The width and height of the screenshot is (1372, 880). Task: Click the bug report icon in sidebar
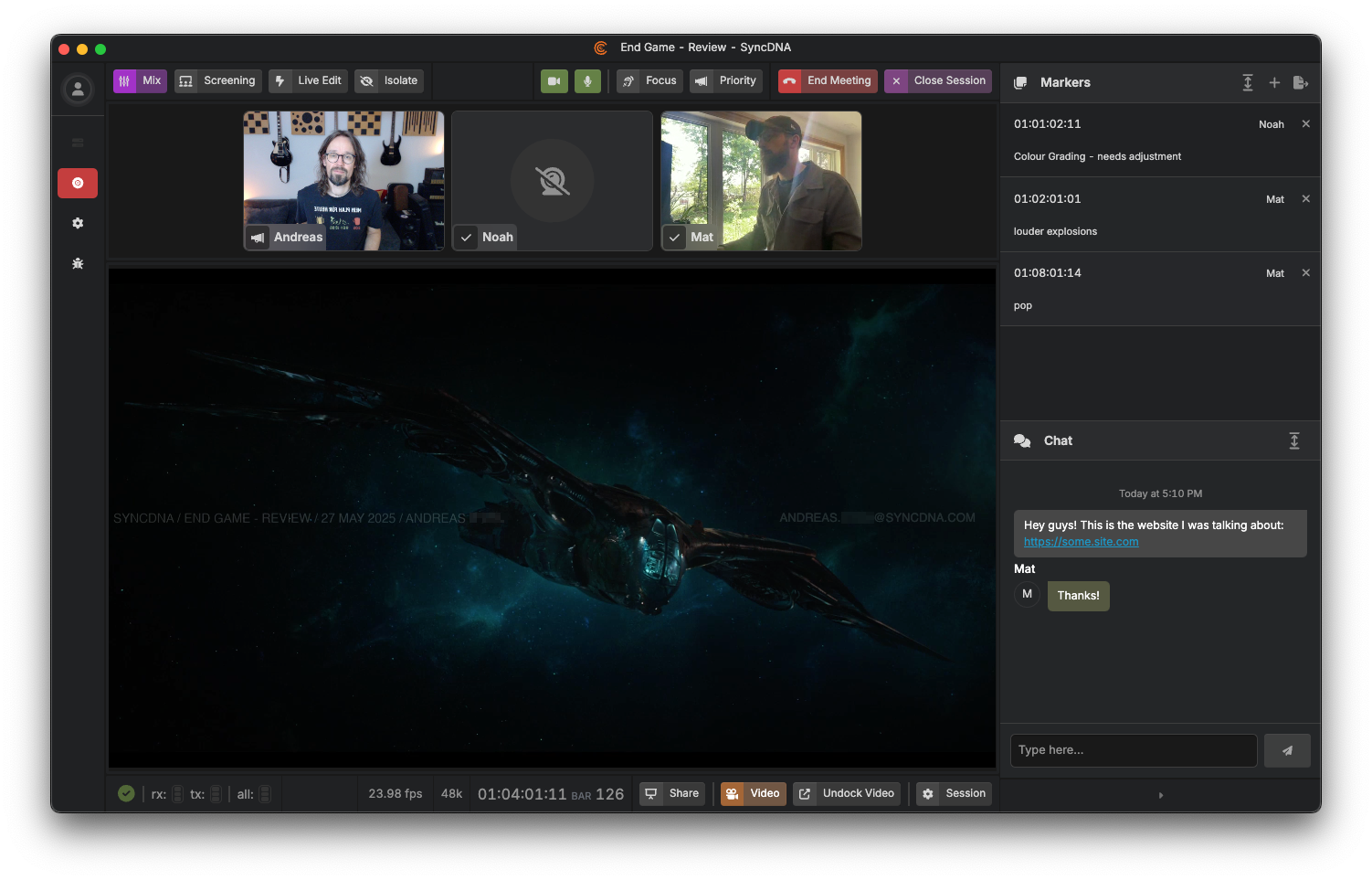(78, 263)
